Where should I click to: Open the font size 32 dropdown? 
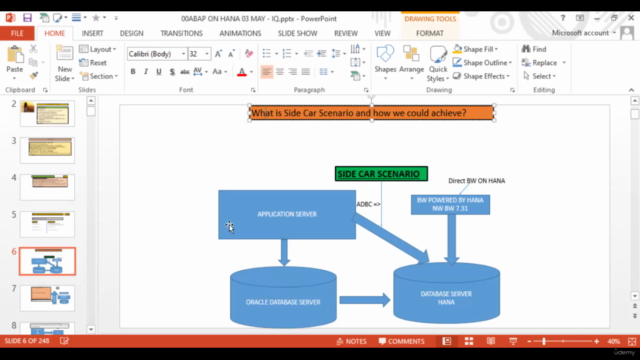pyautogui.click(x=207, y=54)
